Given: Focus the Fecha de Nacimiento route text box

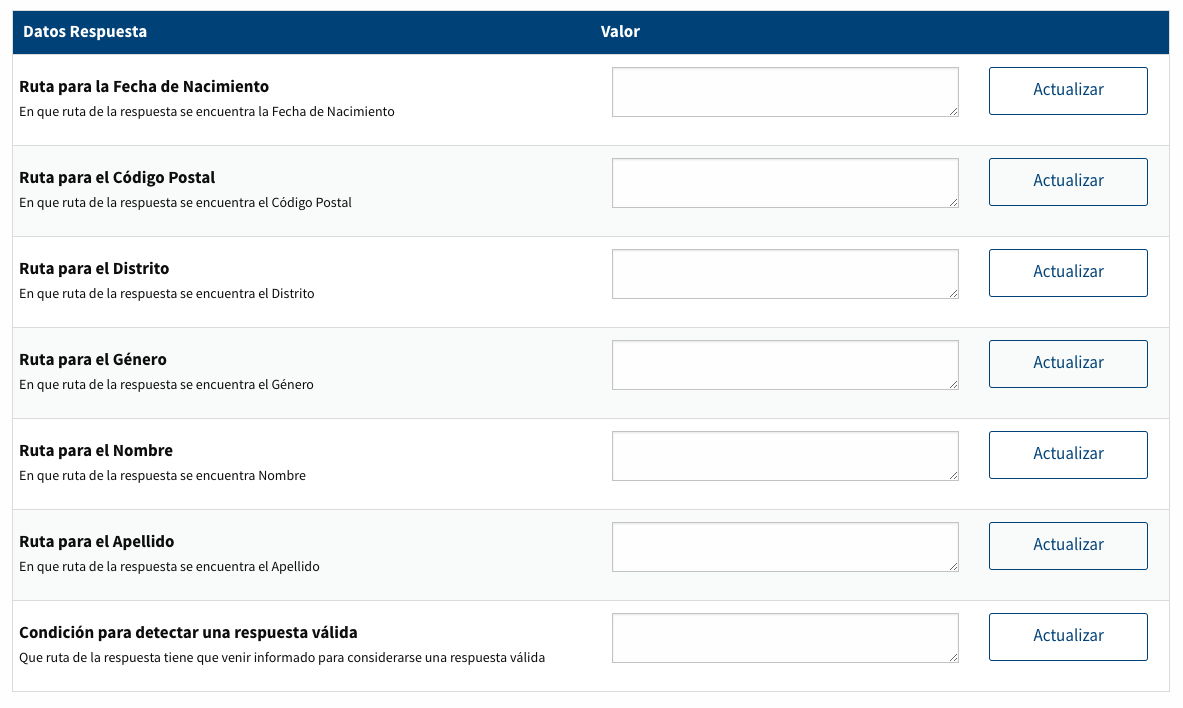Looking at the screenshot, I should tap(785, 92).
